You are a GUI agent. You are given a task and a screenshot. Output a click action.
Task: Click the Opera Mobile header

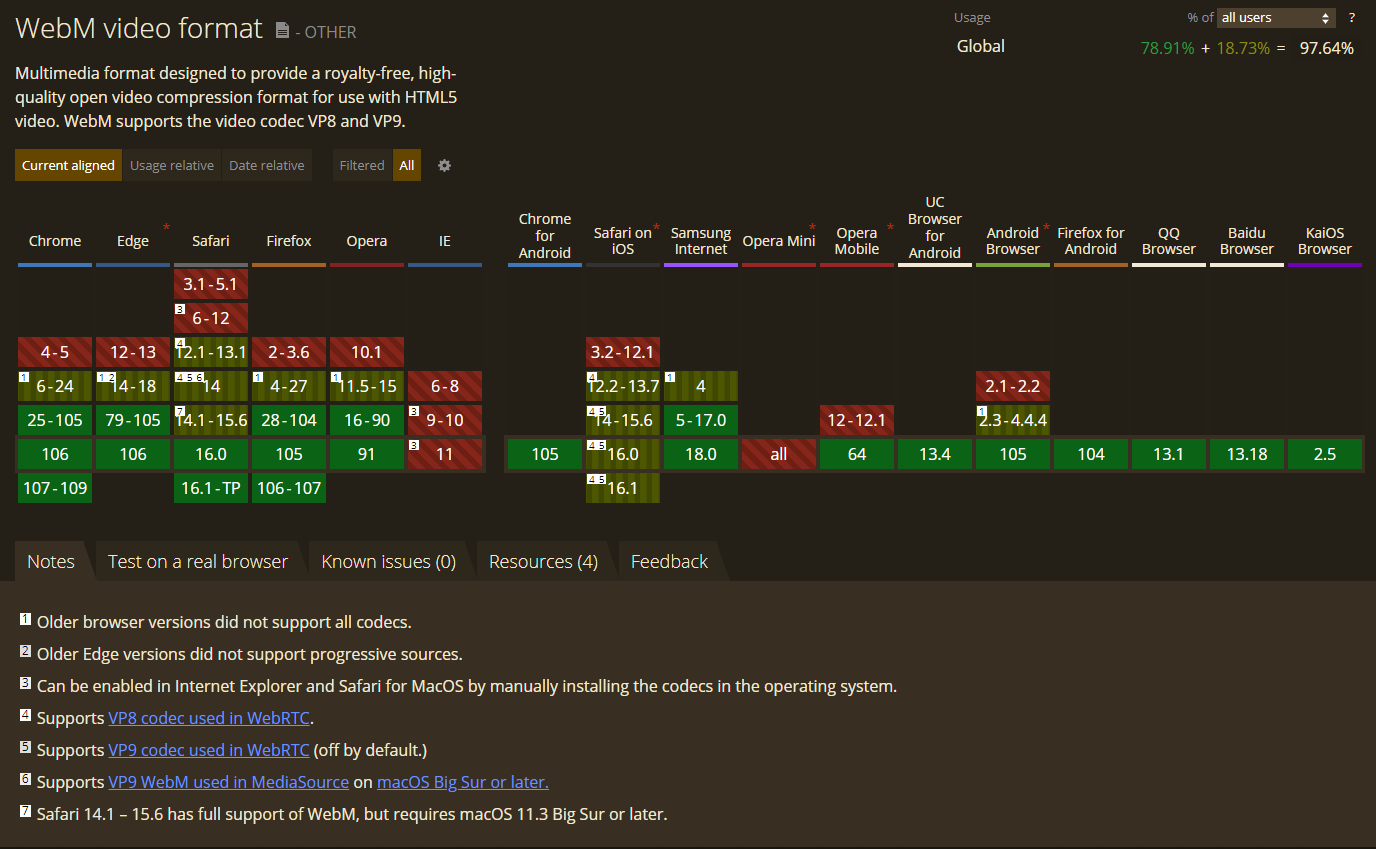pyautogui.click(x=857, y=241)
